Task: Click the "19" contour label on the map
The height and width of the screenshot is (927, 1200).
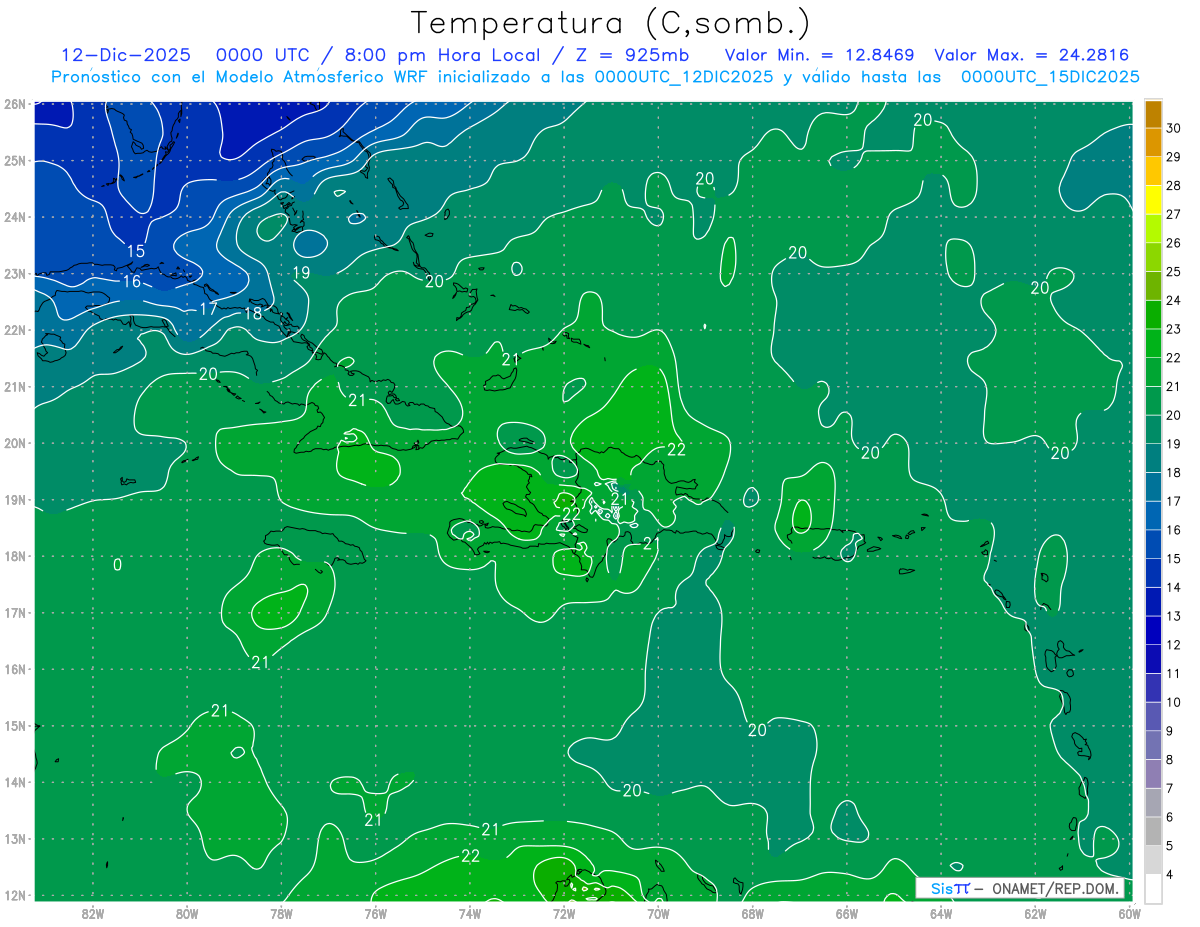Action: tap(301, 273)
